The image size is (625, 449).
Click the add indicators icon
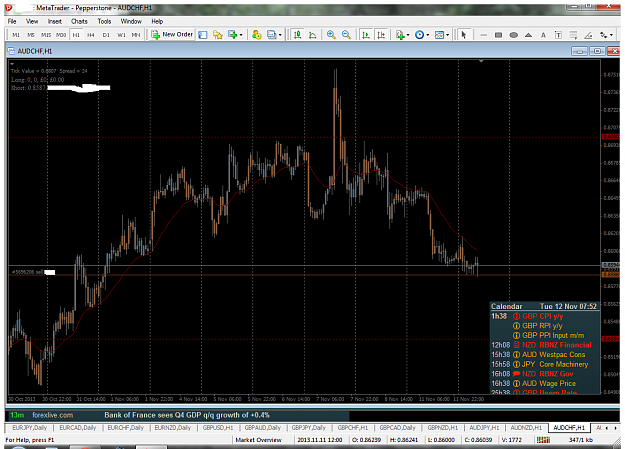[400, 35]
